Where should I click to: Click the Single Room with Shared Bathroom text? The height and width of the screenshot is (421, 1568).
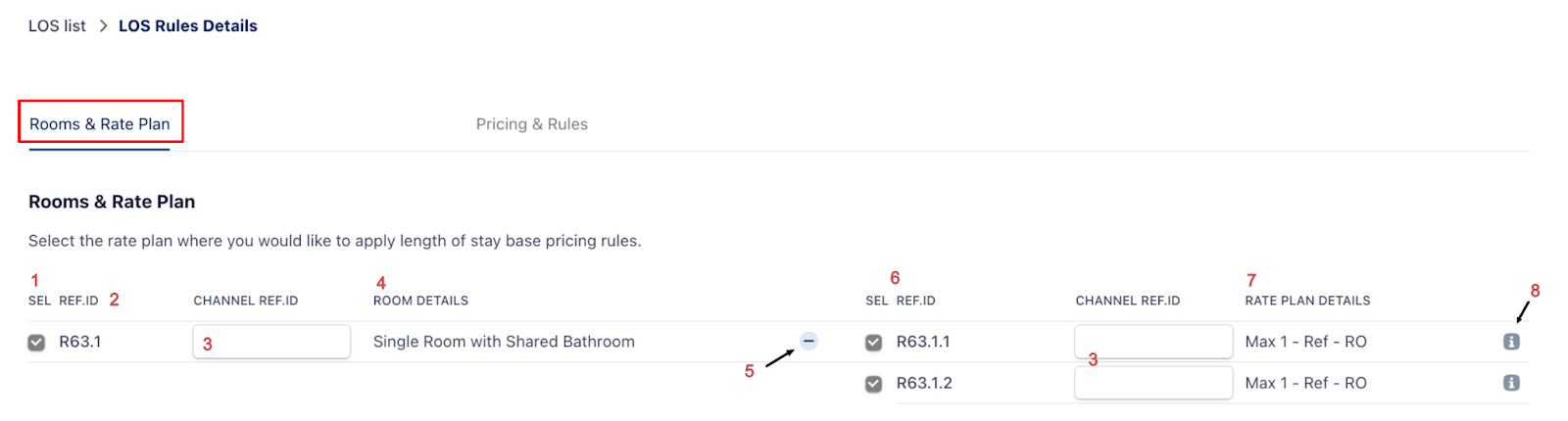click(504, 342)
